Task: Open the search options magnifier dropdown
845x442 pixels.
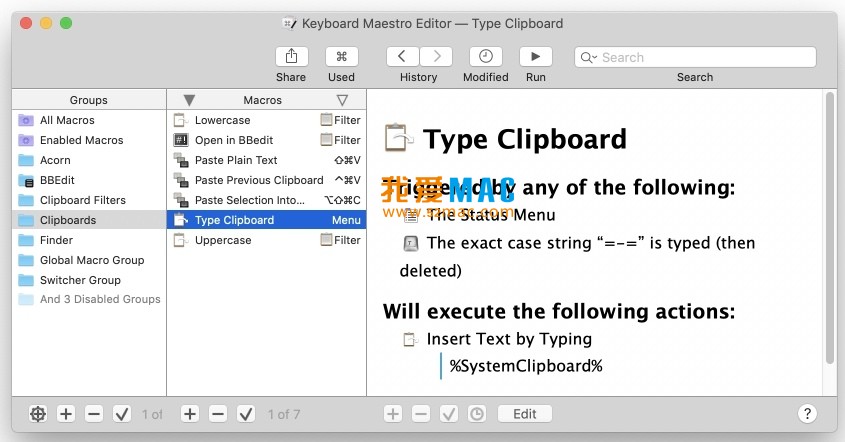Action: 588,57
